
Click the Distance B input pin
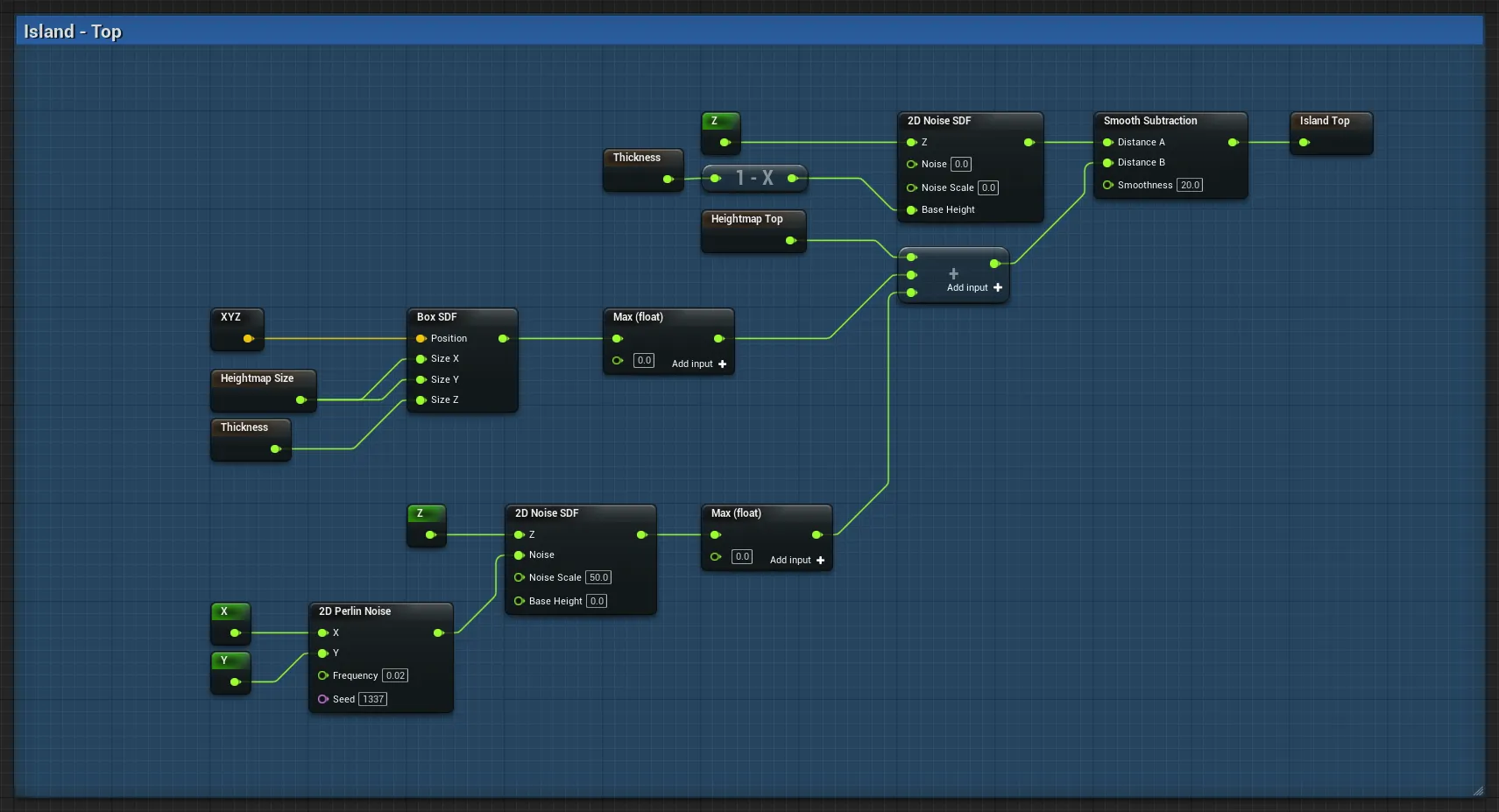point(1108,163)
